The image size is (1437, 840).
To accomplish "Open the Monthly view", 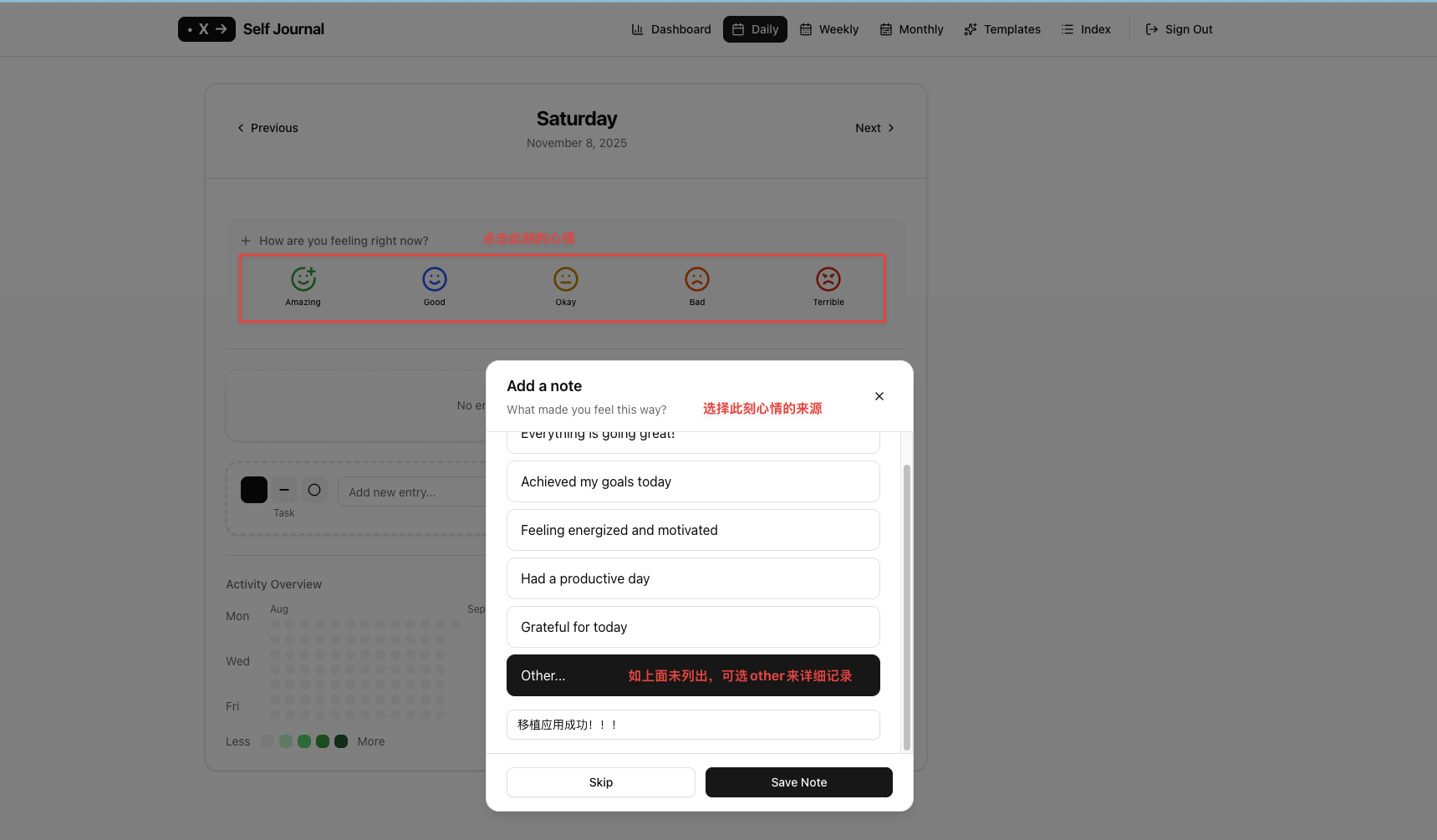I will pyautogui.click(x=911, y=29).
